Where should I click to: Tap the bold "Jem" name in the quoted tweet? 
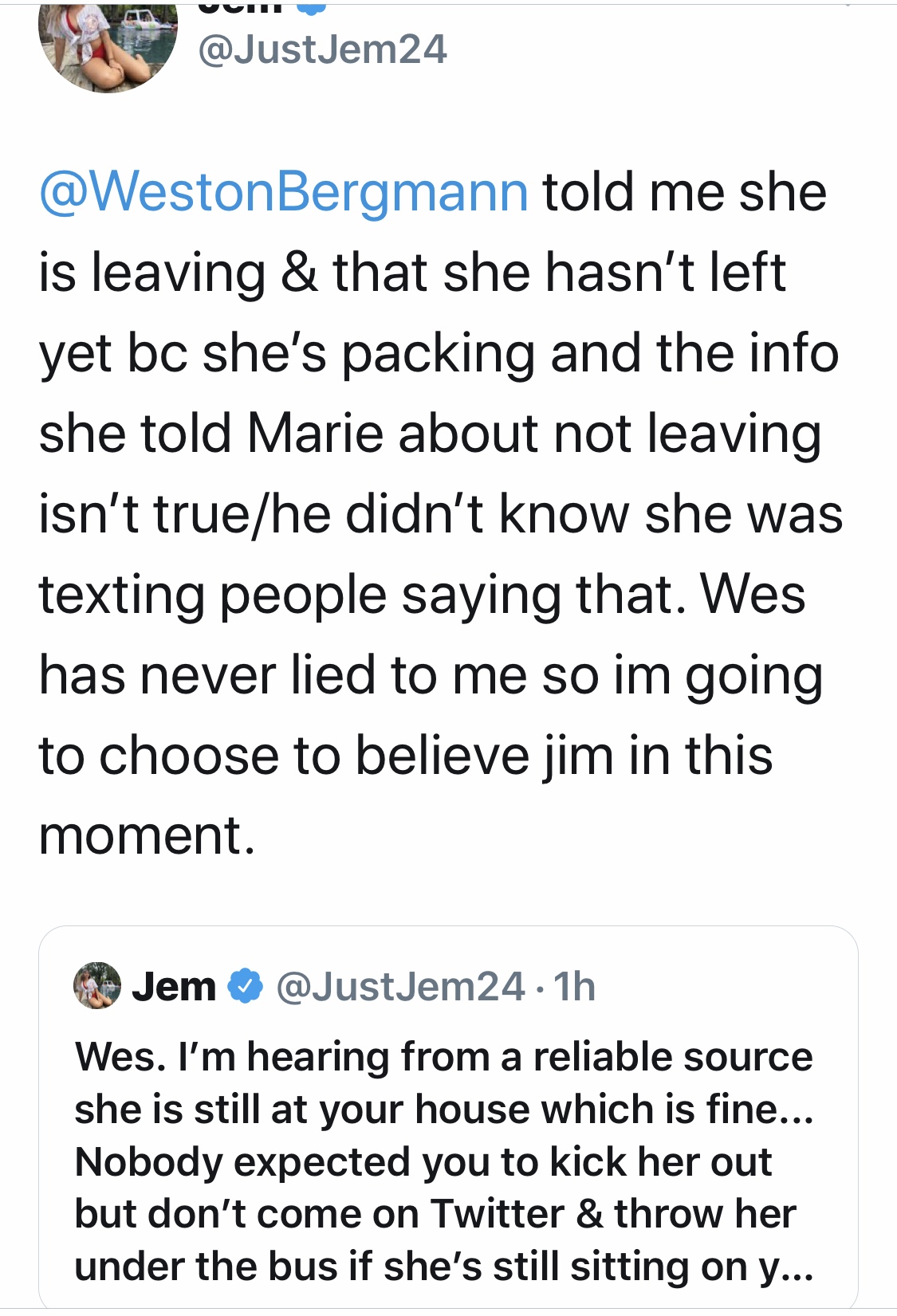click(174, 987)
